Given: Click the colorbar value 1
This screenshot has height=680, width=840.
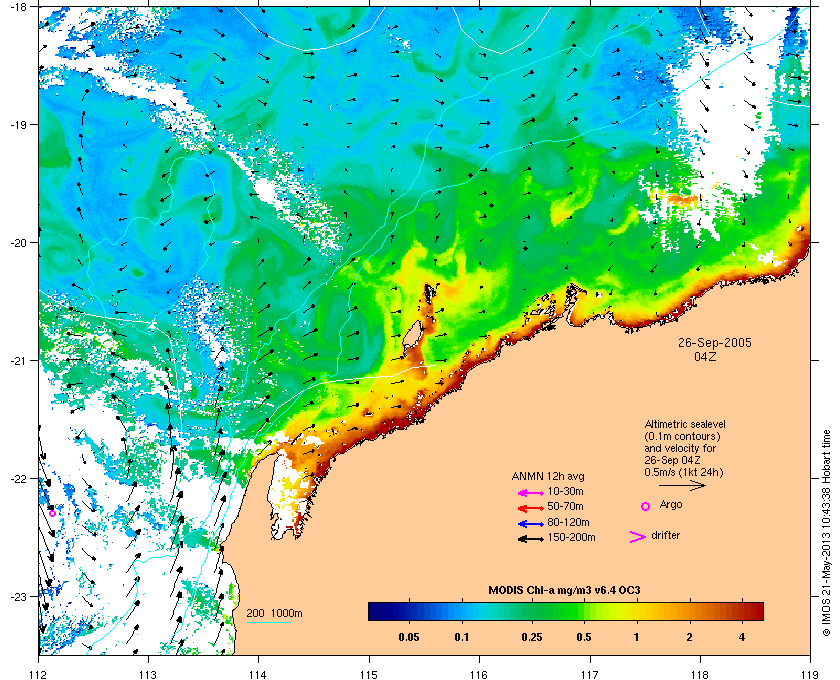Looking at the screenshot, I should click(x=636, y=637).
